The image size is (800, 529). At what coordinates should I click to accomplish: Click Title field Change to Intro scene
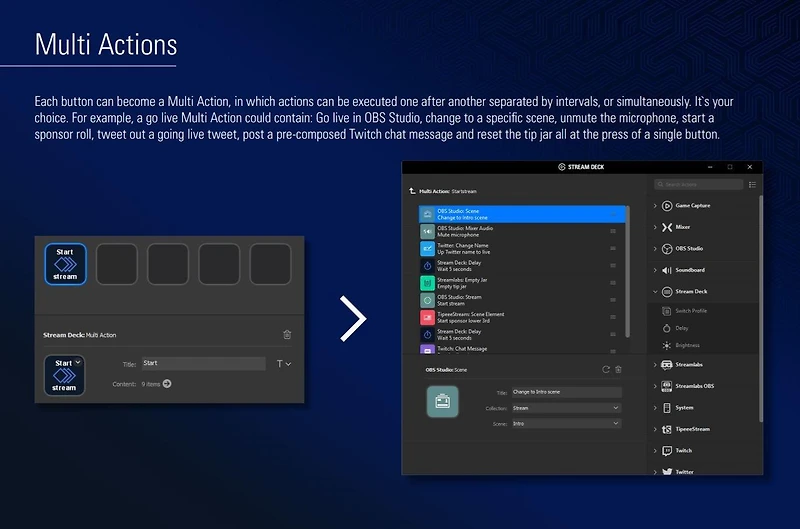(x=567, y=392)
